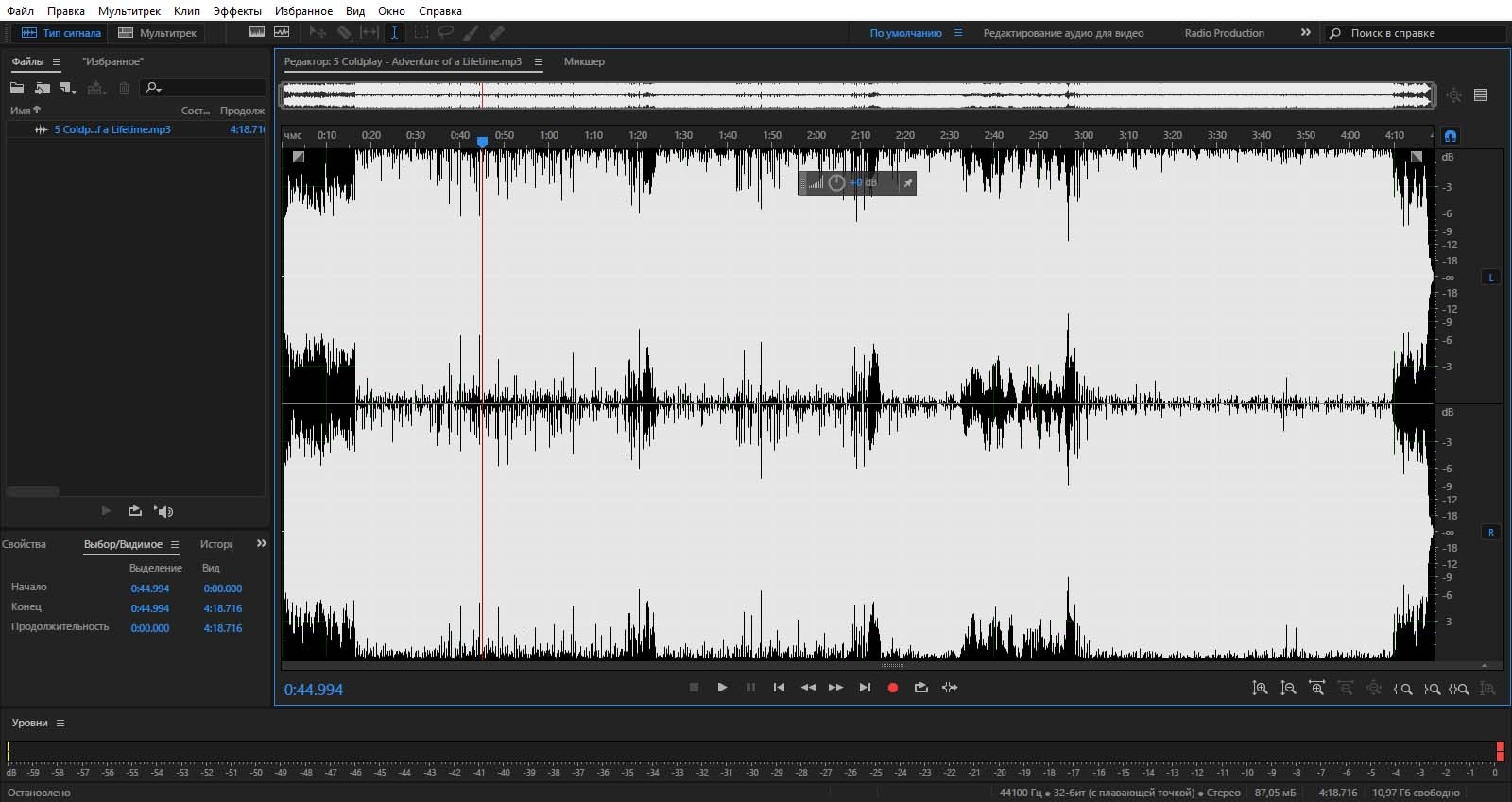Viewport: 1512px width, 802px height.
Task: Click the Import File icon
Action: [x=43, y=88]
